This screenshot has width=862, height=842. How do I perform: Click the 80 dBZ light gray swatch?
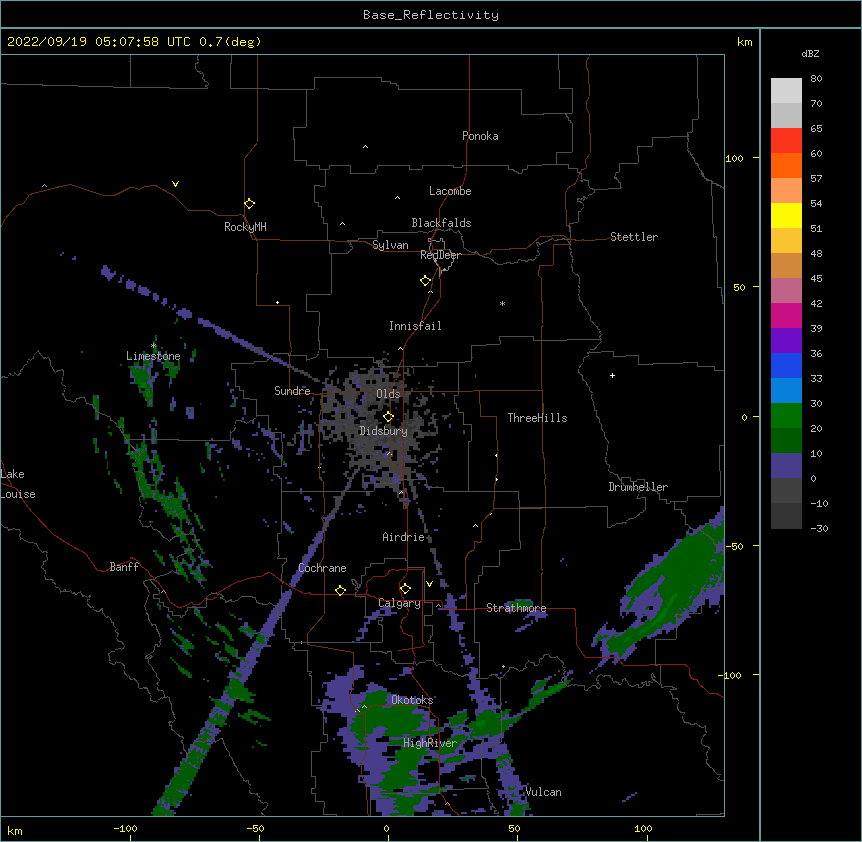coord(786,90)
